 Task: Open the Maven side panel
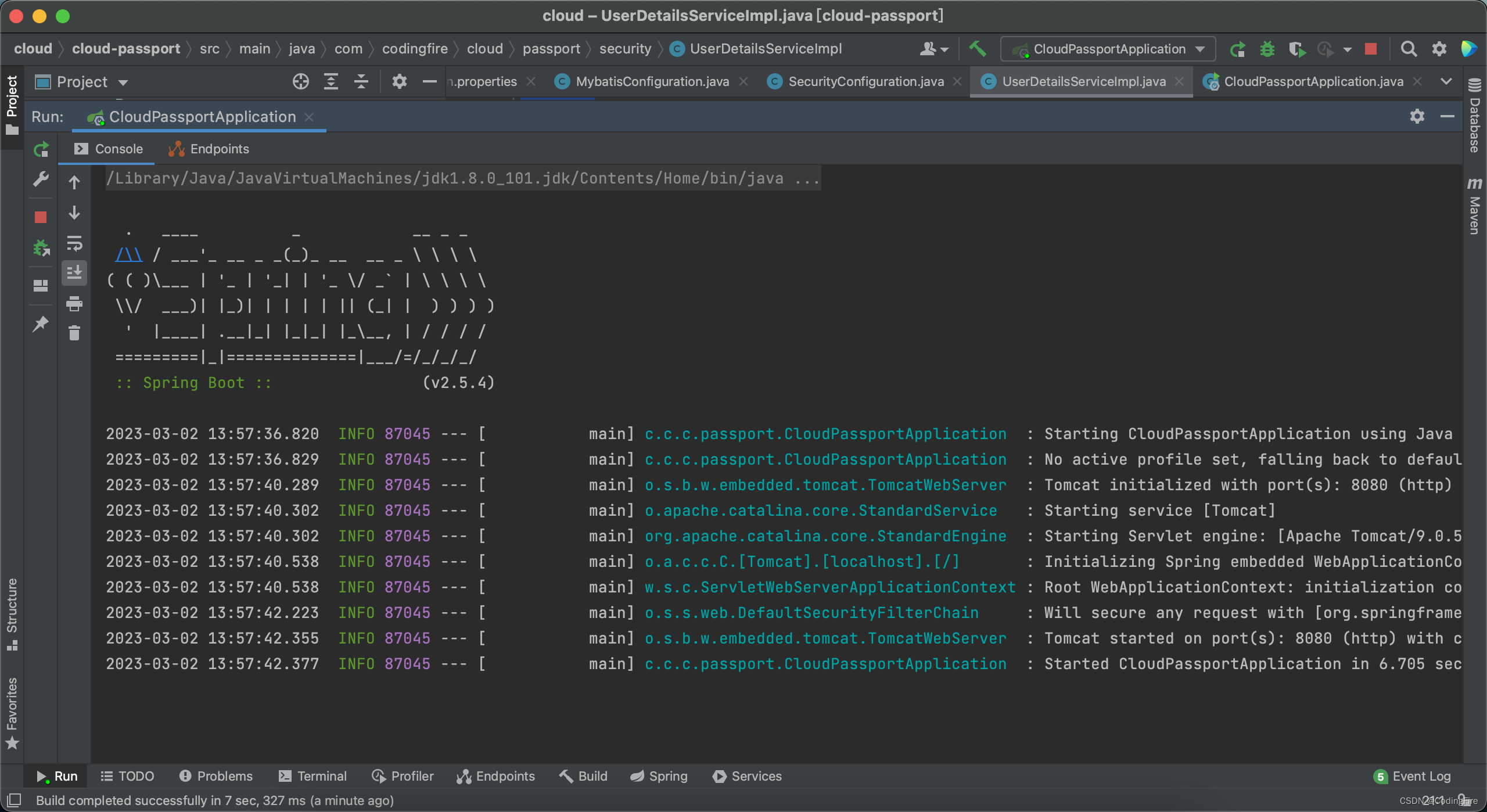pyautogui.click(x=1474, y=207)
